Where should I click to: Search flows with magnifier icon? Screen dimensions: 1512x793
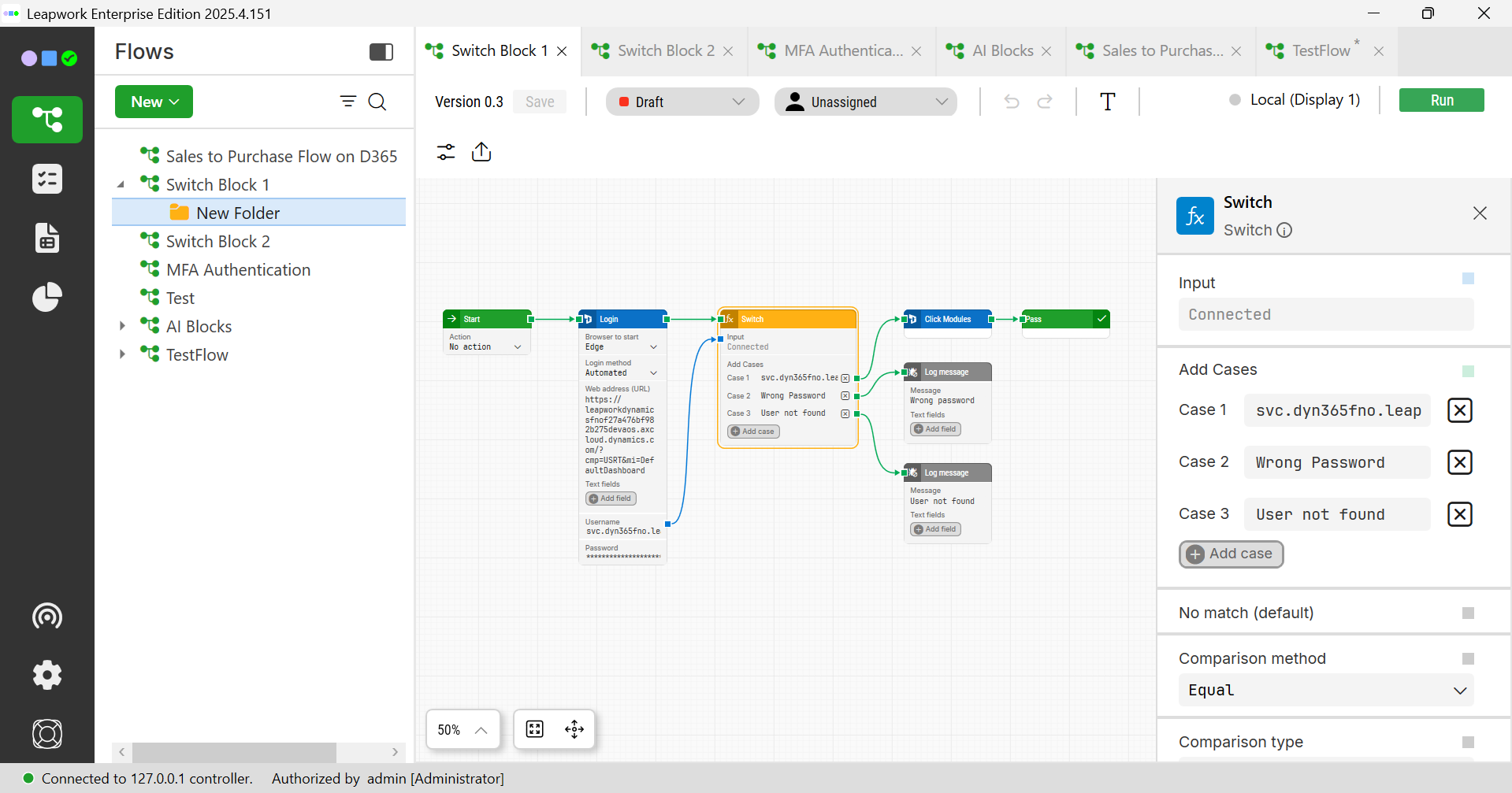(377, 102)
